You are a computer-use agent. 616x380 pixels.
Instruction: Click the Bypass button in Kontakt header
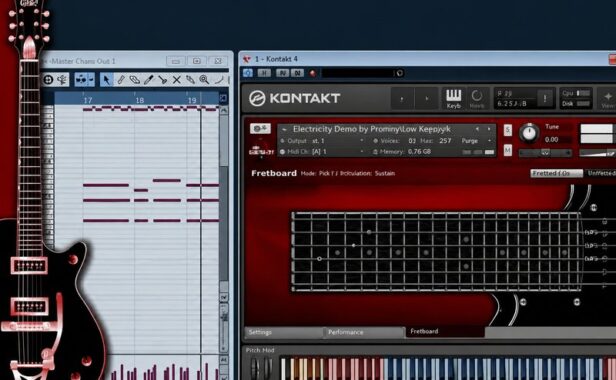click(x=264, y=73)
